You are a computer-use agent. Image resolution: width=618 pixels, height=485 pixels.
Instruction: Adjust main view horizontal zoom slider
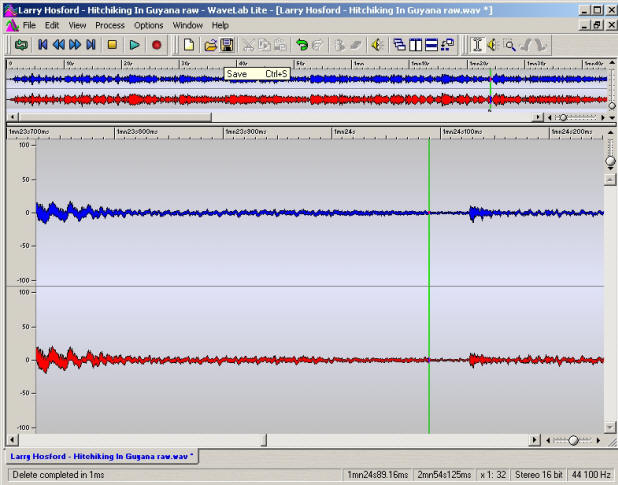(x=573, y=440)
